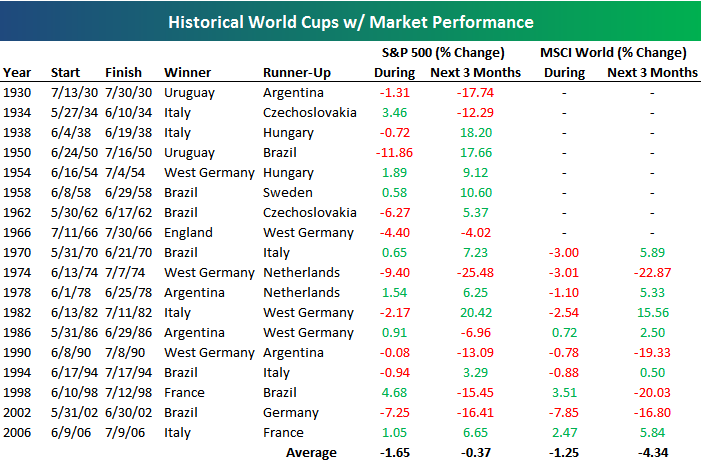701x465 pixels.
Task: Click the 1998 winner France cell
Action: [x=184, y=393]
